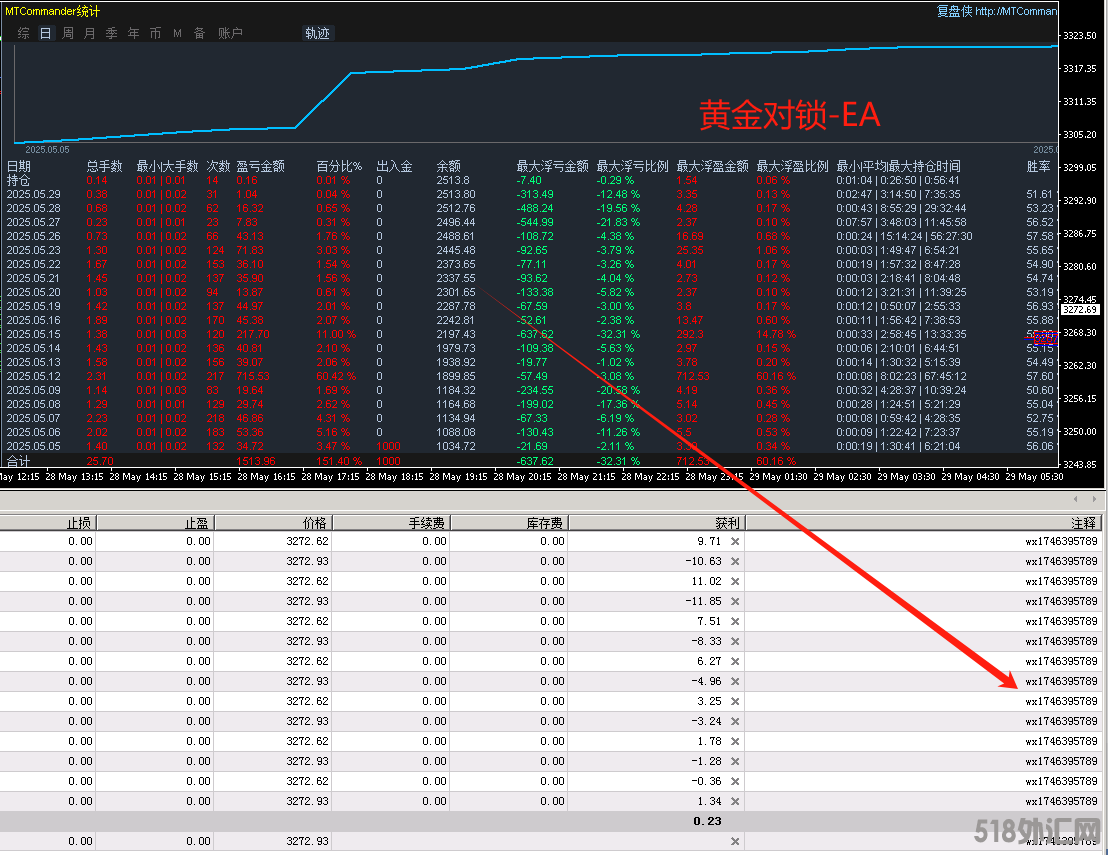Select the 日 (daily) statistics view

click(x=46, y=33)
